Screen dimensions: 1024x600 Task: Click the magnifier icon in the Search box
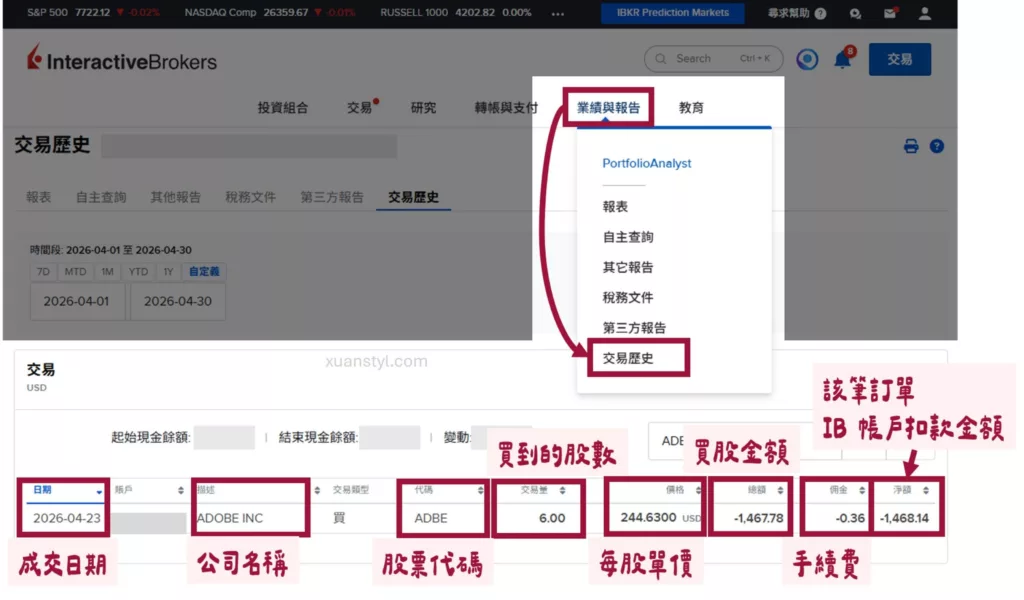point(661,59)
